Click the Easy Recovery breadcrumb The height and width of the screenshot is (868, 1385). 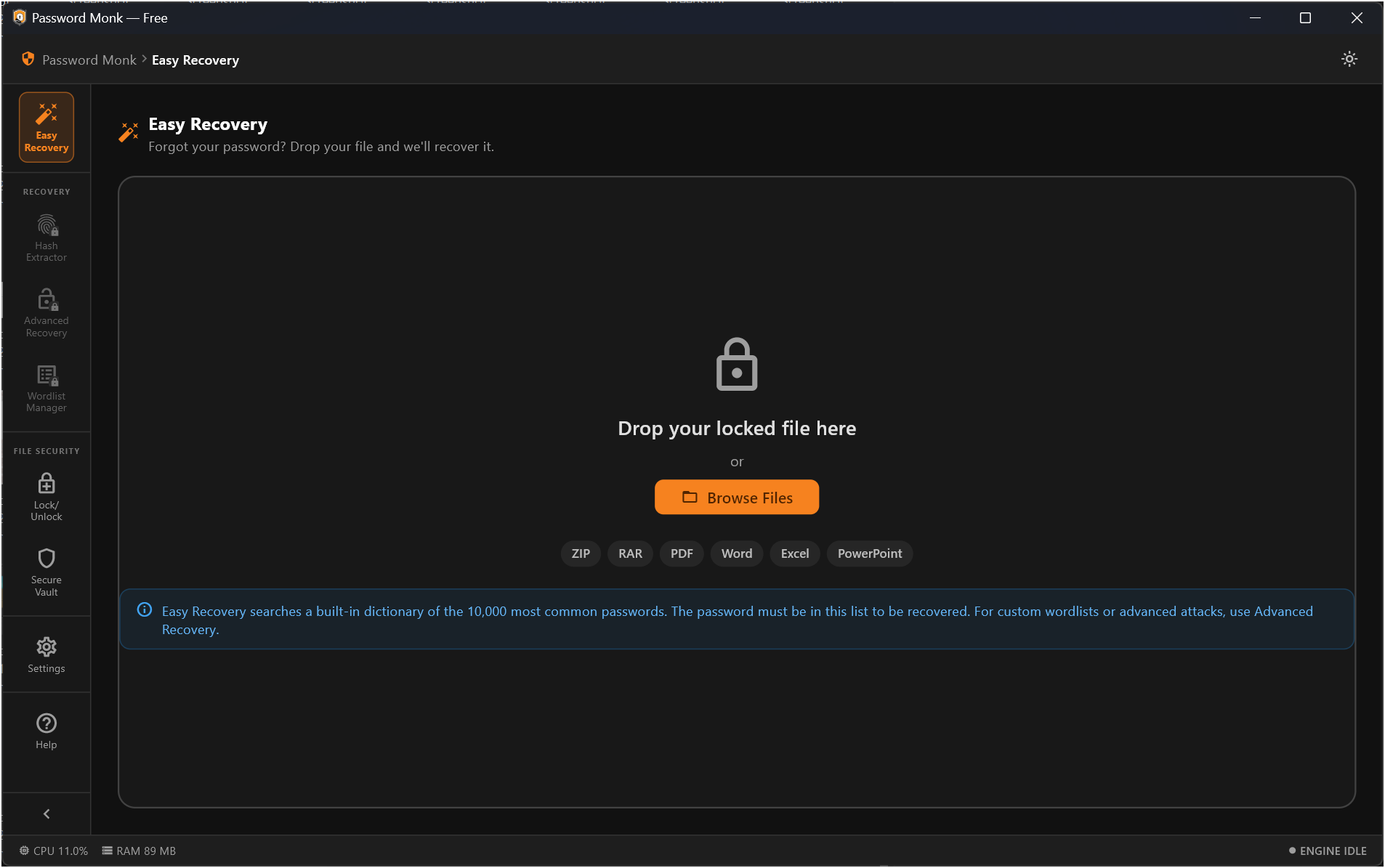pyautogui.click(x=195, y=60)
